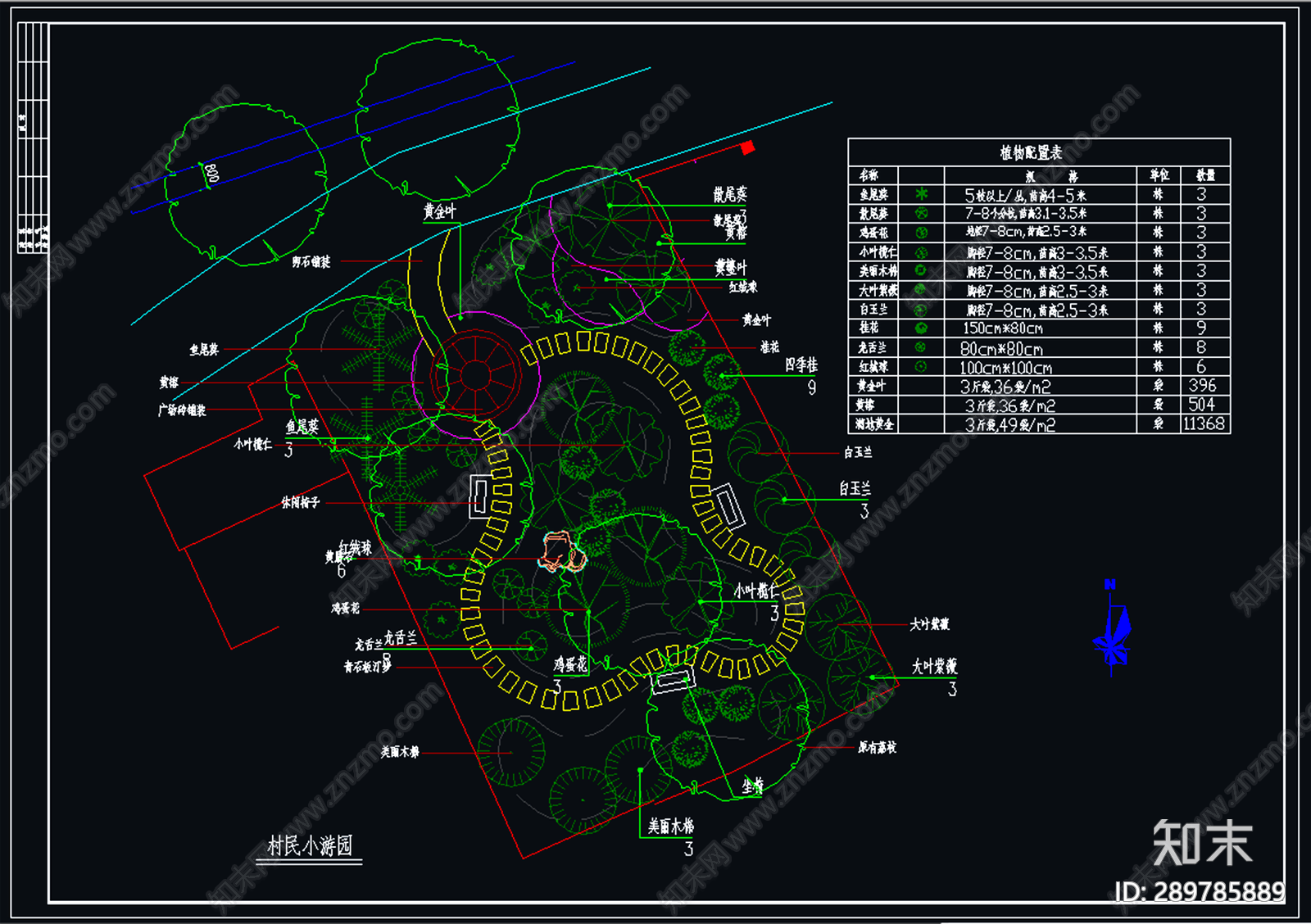Select the 卵石铺装 annotation label
The height and width of the screenshot is (924, 1311).
click(311, 262)
